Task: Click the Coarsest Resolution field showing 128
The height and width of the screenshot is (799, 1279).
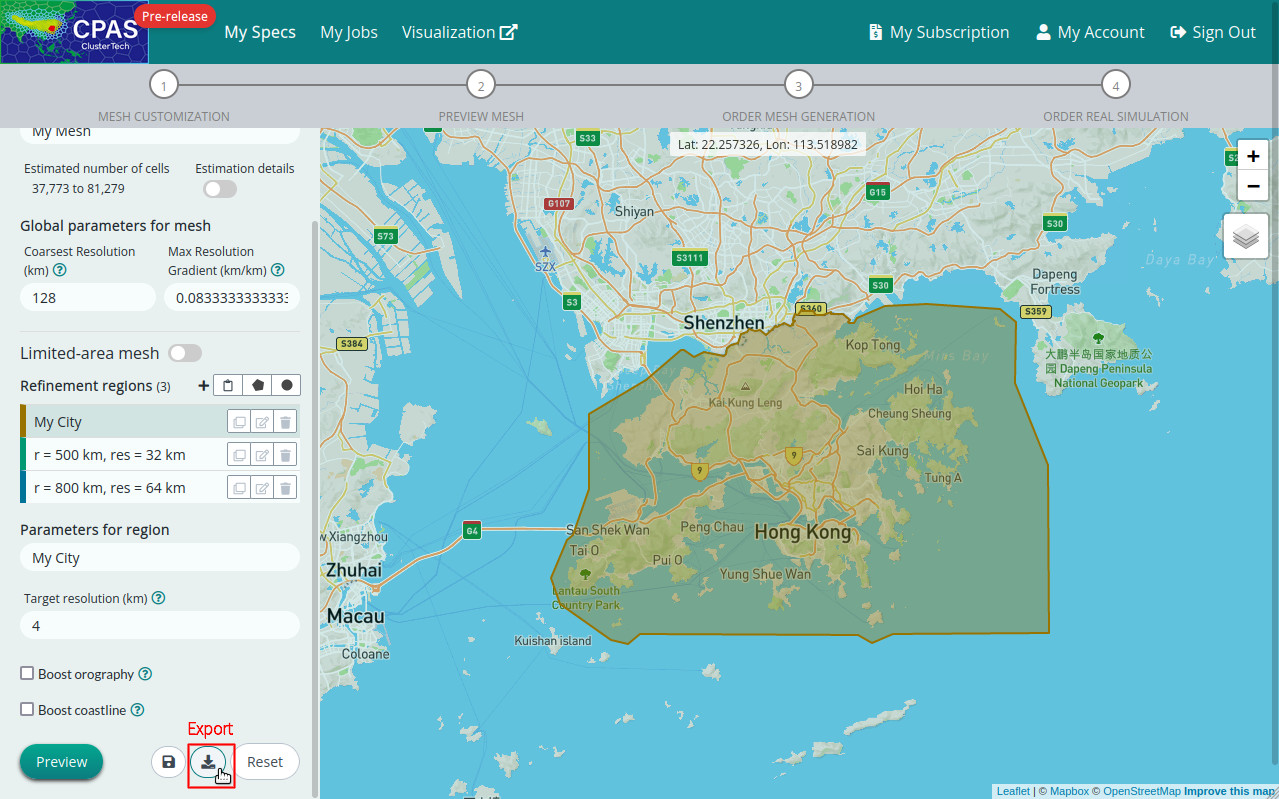Action: (88, 298)
